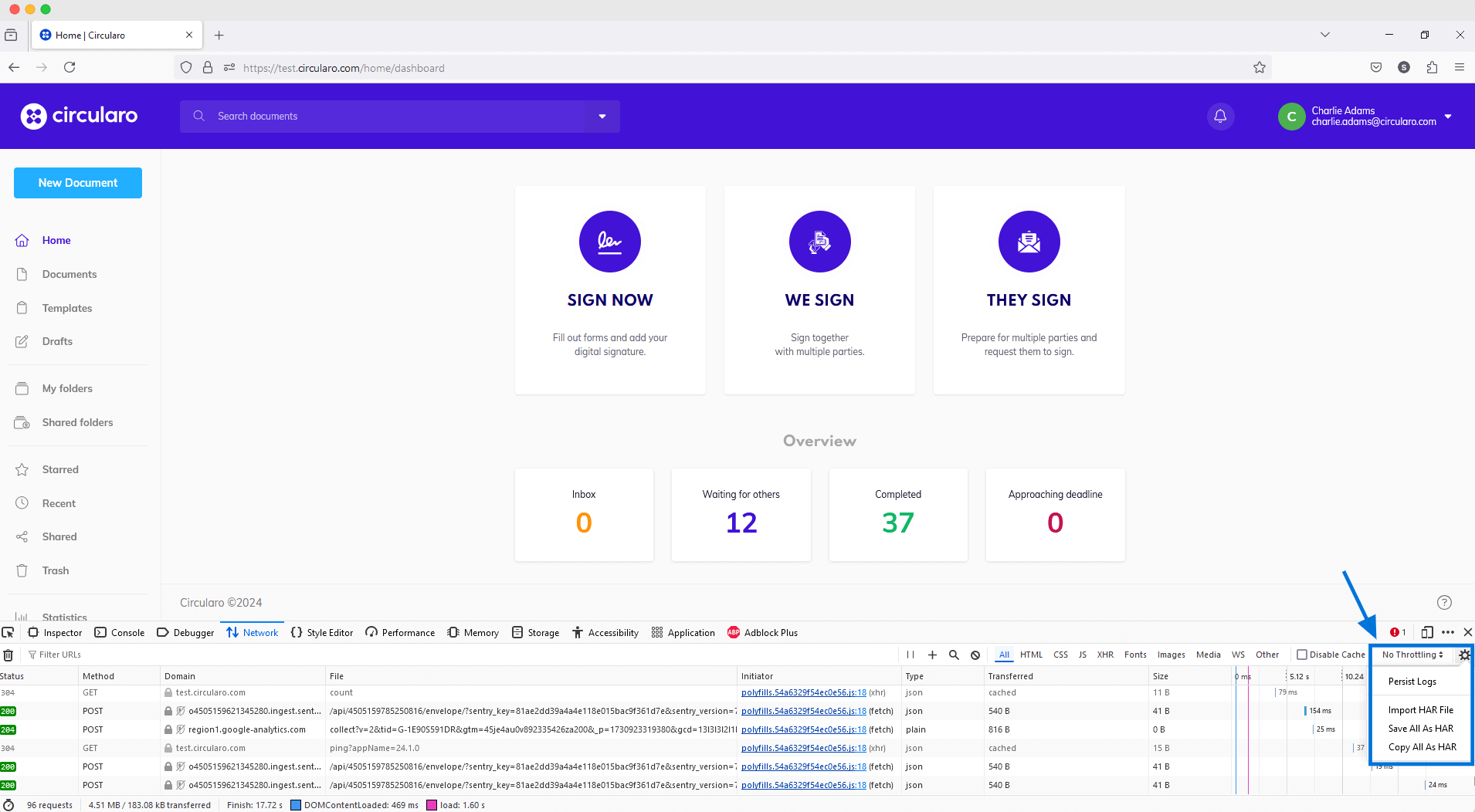
Task: Clear network log with trash icon
Action: tap(8, 655)
